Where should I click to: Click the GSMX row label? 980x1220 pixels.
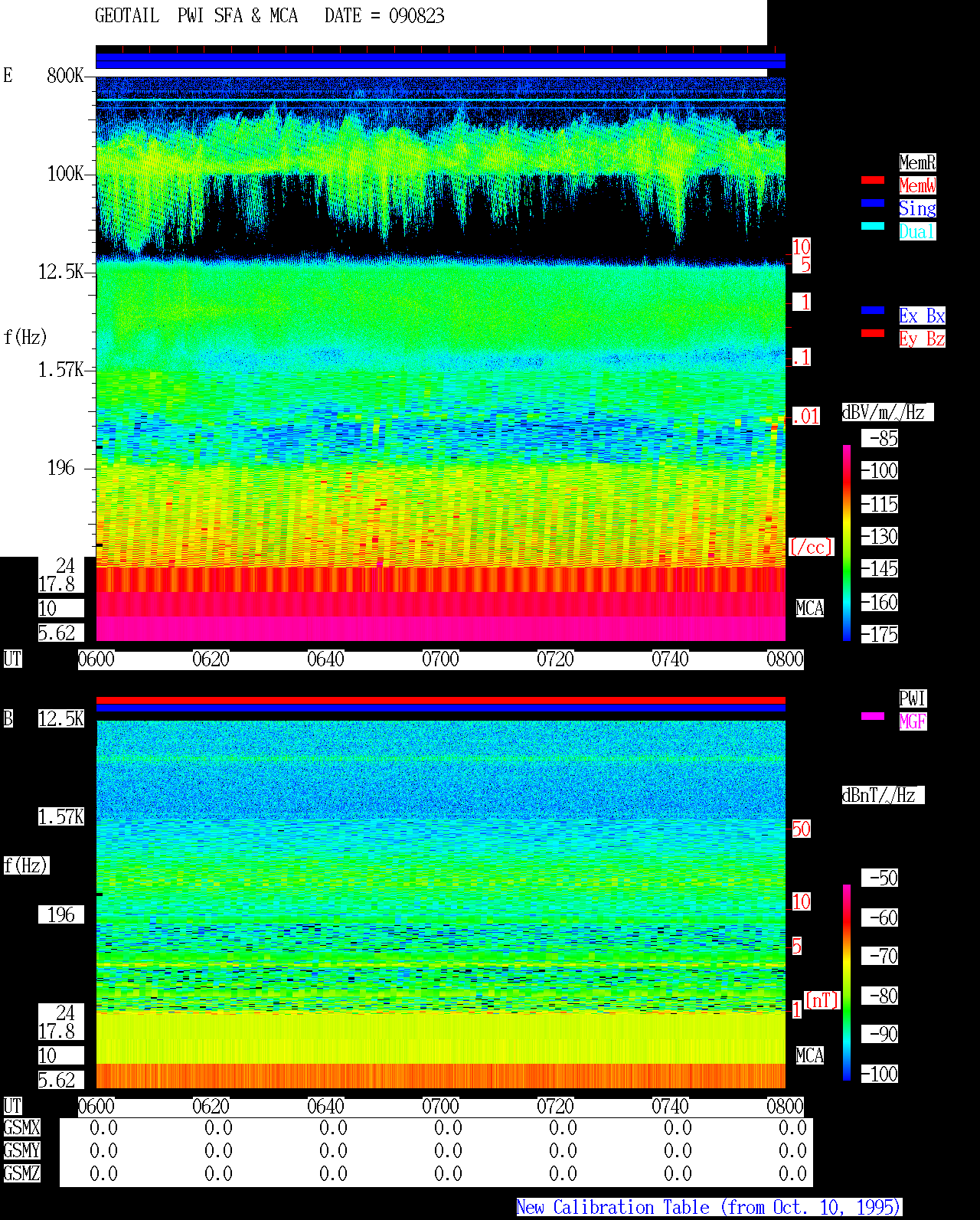pos(21,1127)
